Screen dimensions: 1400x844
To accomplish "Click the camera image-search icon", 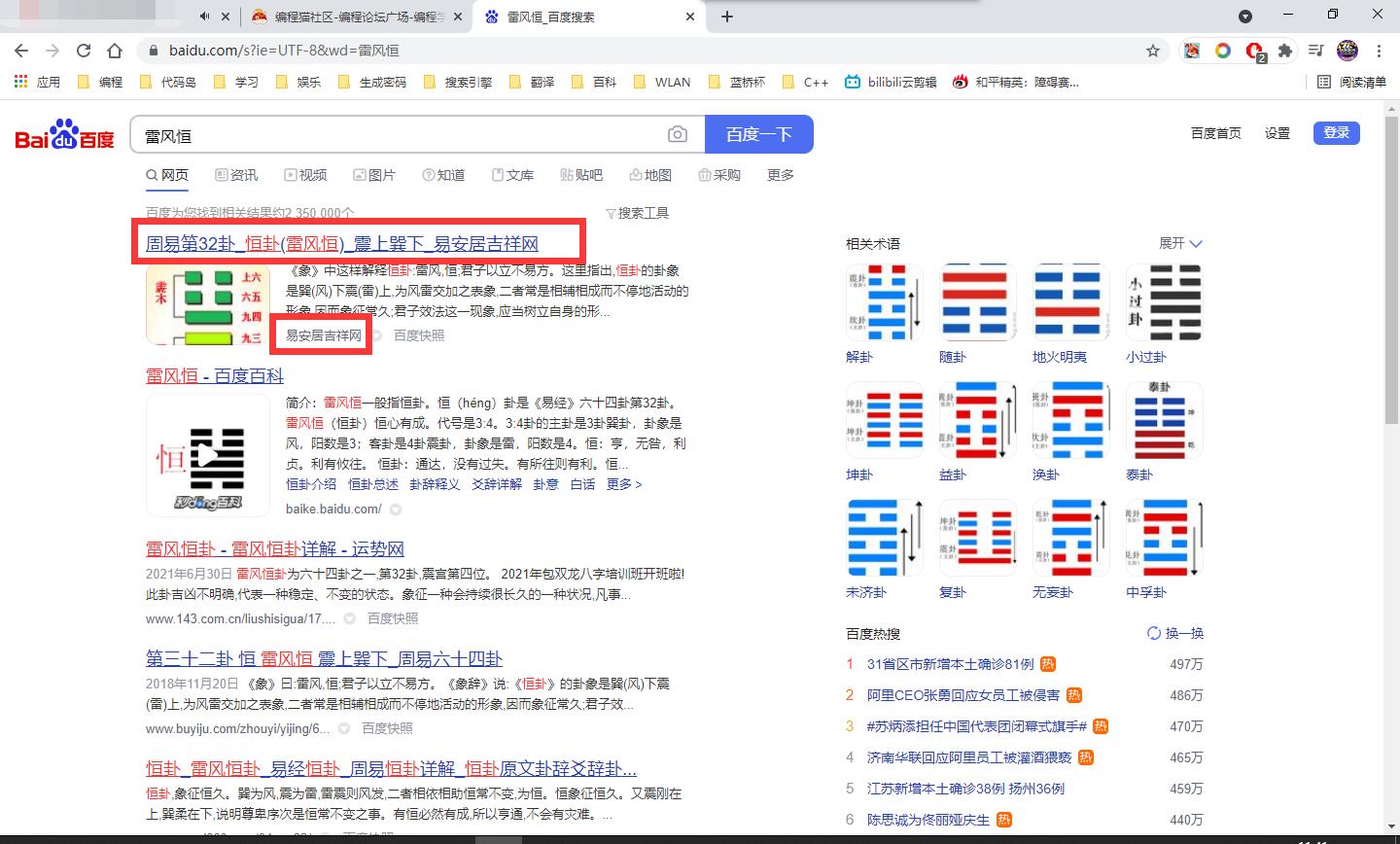I will [678, 135].
